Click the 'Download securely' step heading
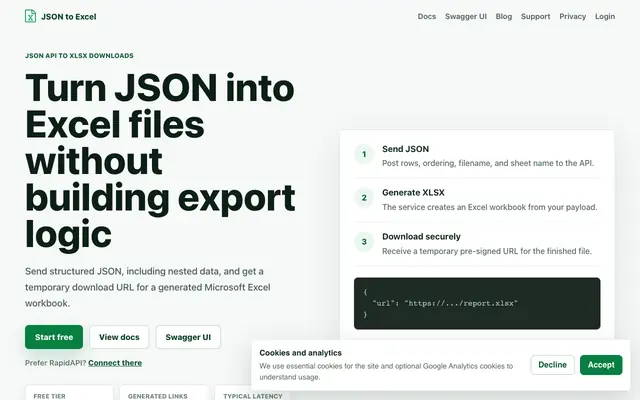Screen dimensions: 640x400 (x=421, y=237)
